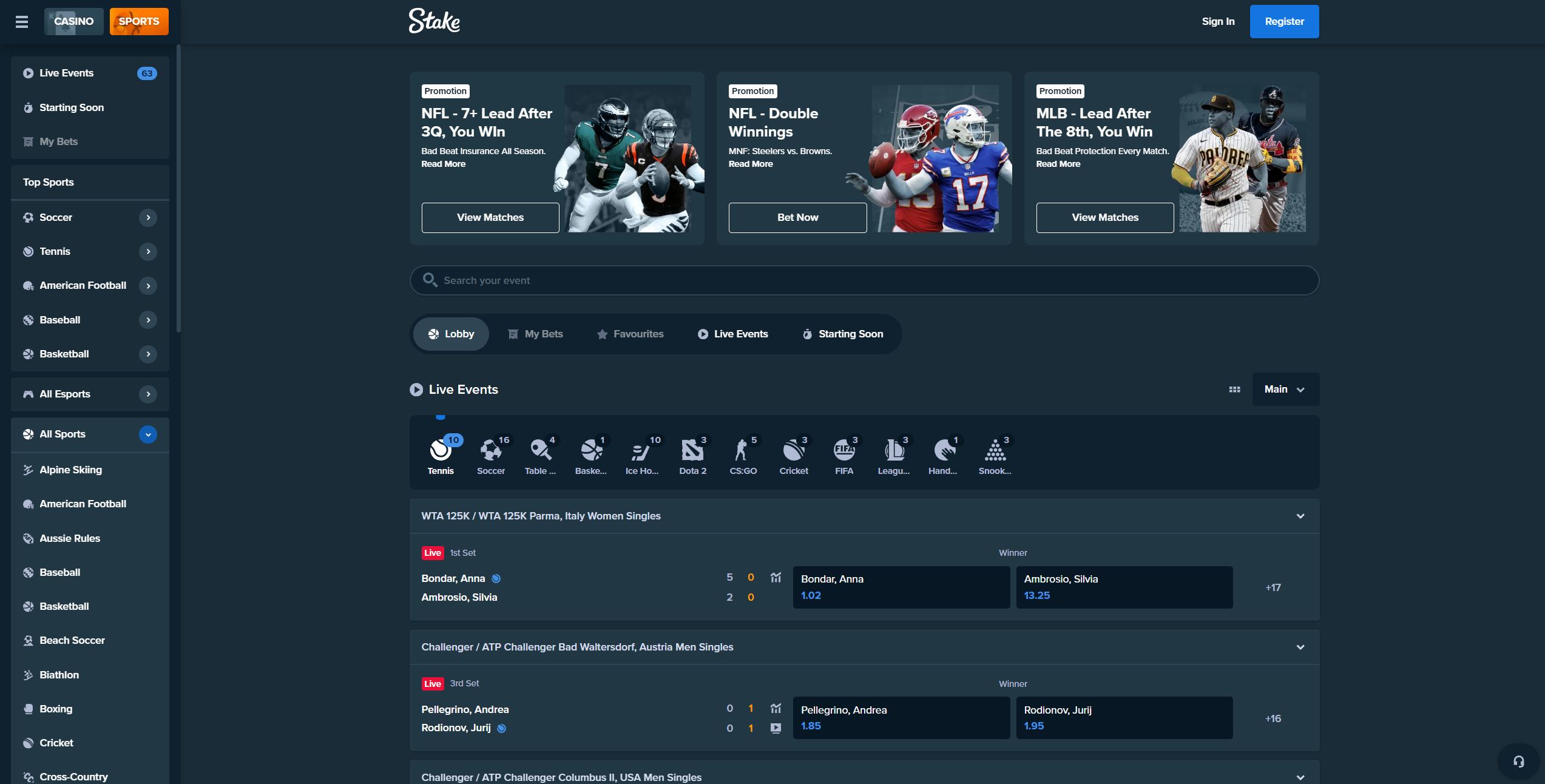Click the sidebar vertical scrollbar

[x=178, y=188]
